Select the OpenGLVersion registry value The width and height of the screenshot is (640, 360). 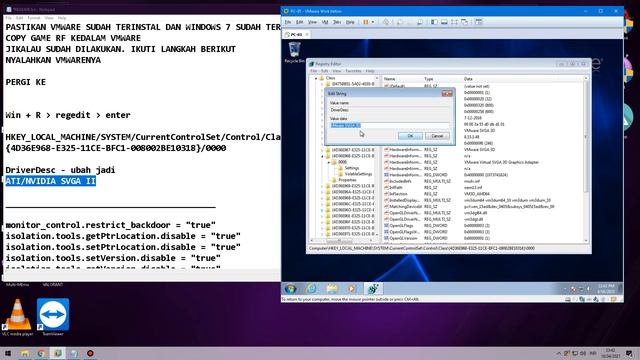pyautogui.click(x=402, y=238)
